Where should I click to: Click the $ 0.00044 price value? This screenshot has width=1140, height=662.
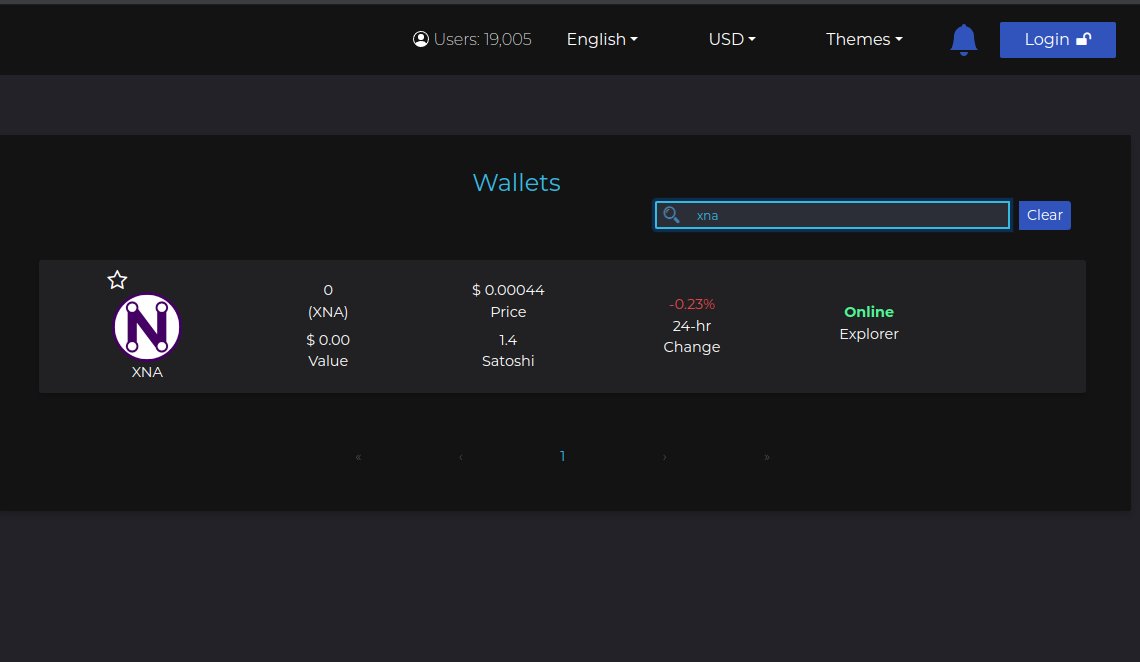(x=508, y=290)
